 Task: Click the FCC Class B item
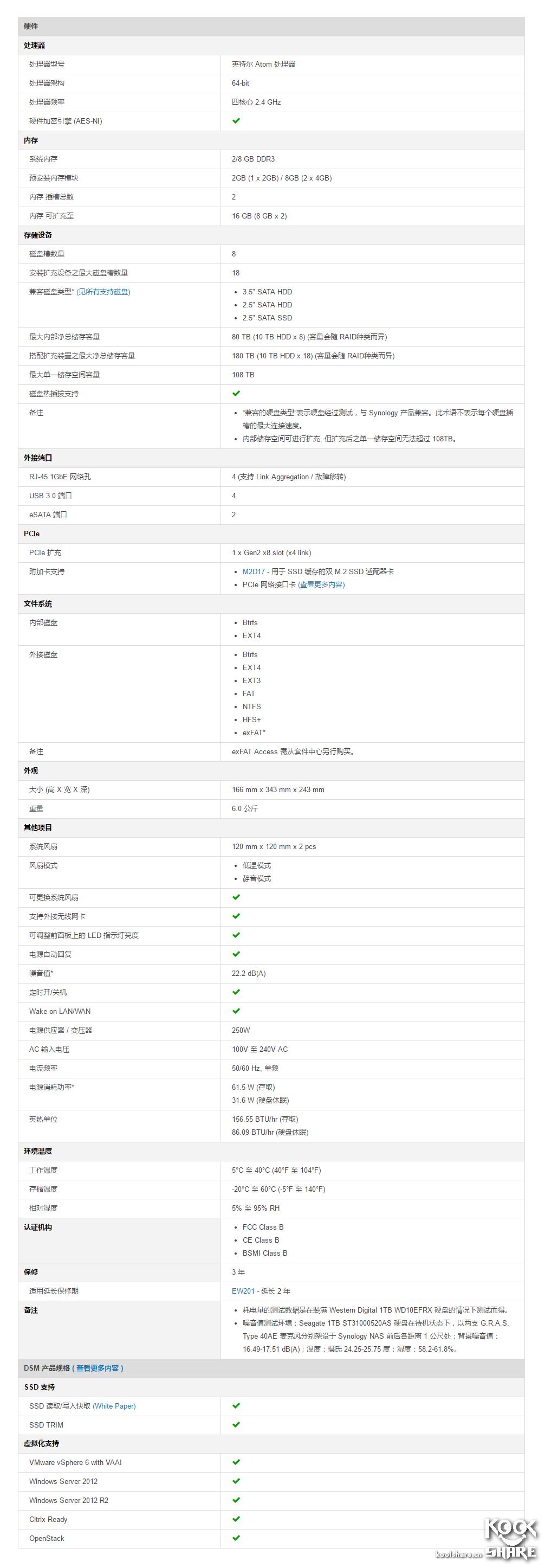click(x=263, y=1227)
